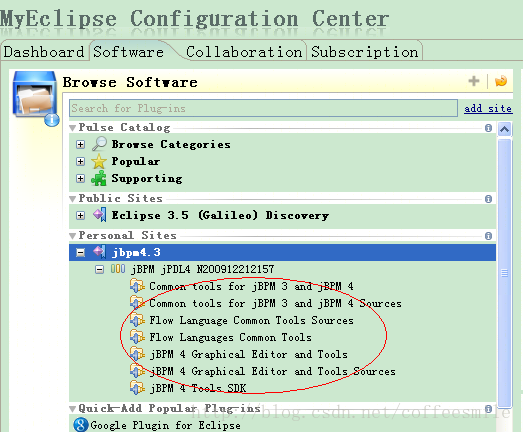523x432 pixels.
Task: Collapse the jBPM jPDL4 N200912212157 node
Action: point(99,270)
